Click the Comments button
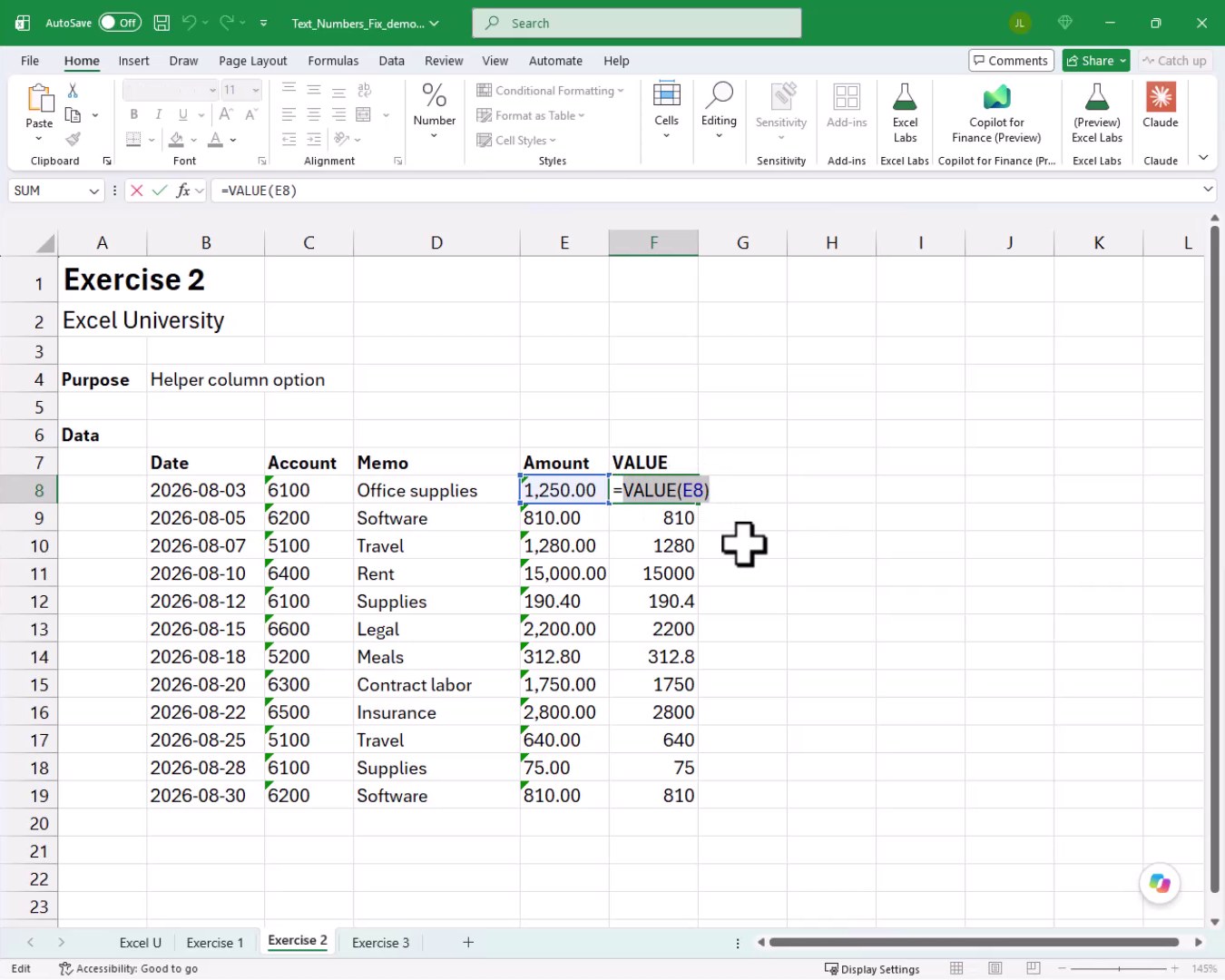The height and width of the screenshot is (980, 1225). [1011, 61]
